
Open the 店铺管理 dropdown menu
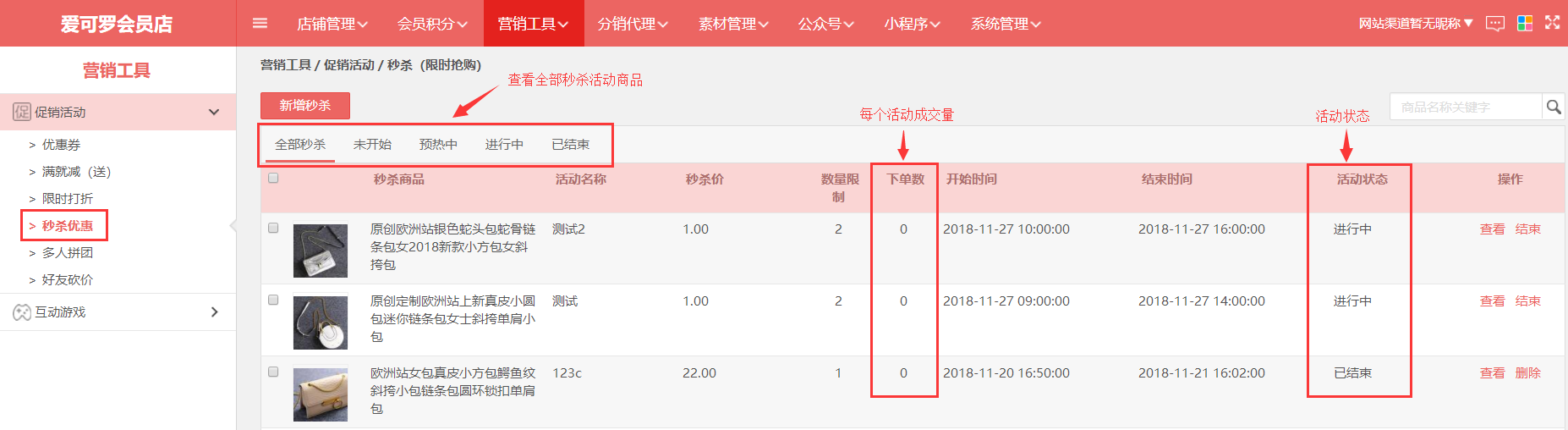click(332, 24)
